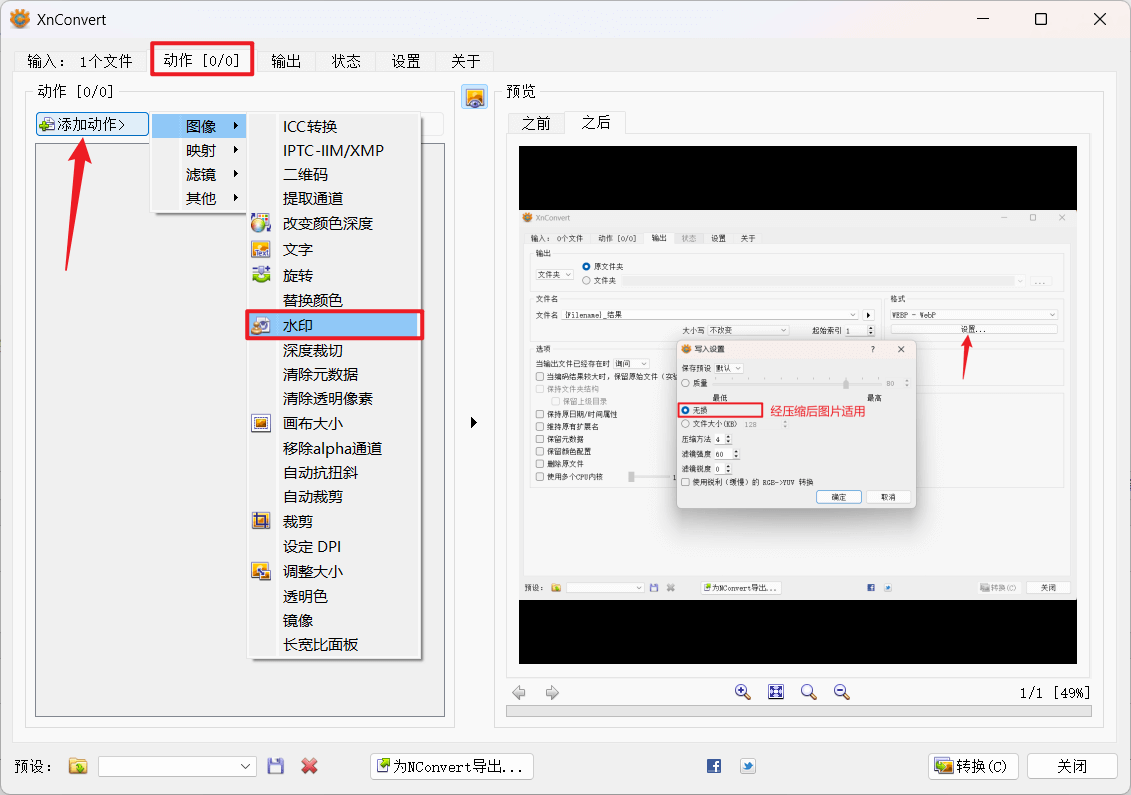
Task: Zoom out of the preview image
Action: point(842,692)
